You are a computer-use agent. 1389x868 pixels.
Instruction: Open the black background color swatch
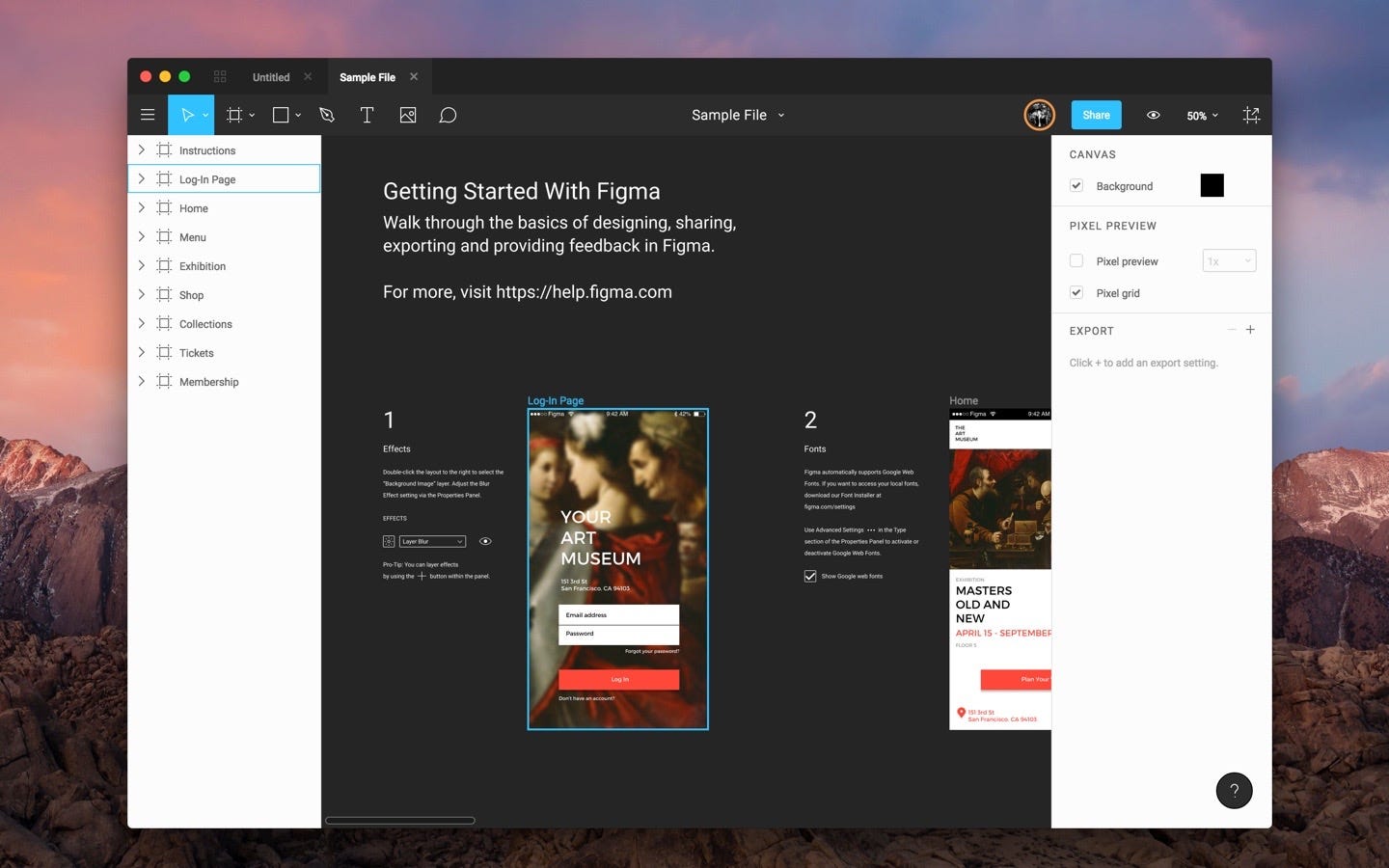pyautogui.click(x=1212, y=185)
